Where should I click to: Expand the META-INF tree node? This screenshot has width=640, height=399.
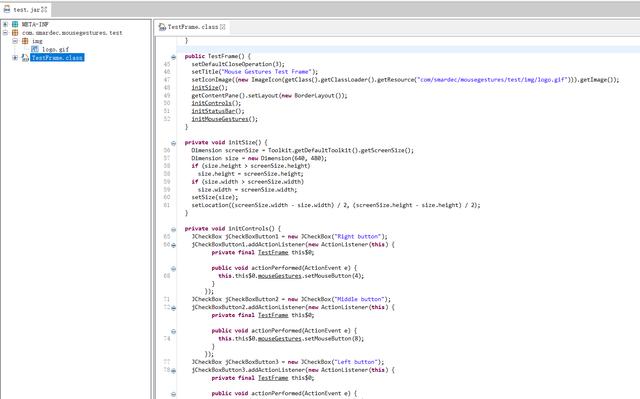(5, 24)
